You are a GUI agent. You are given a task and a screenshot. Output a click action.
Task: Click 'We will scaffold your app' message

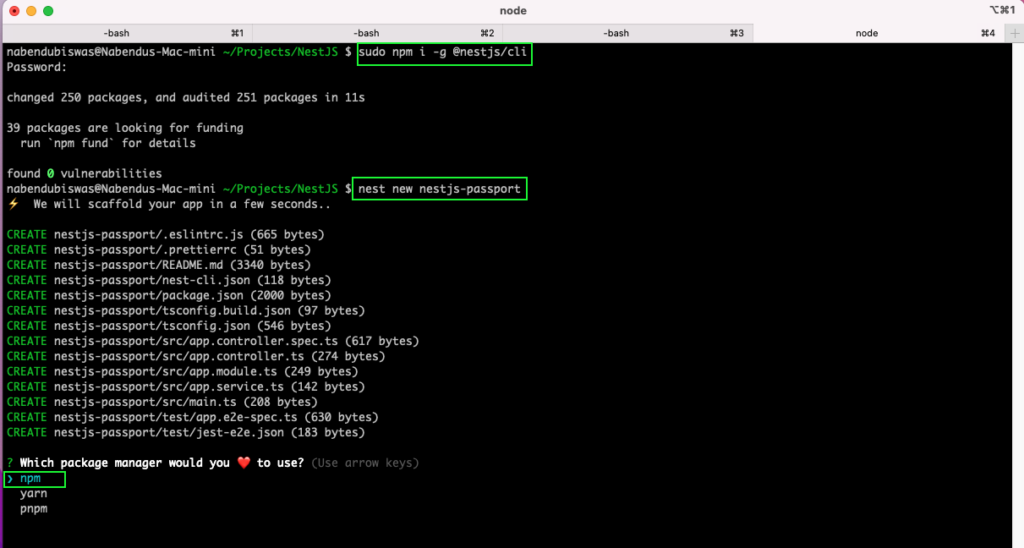[182, 204]
